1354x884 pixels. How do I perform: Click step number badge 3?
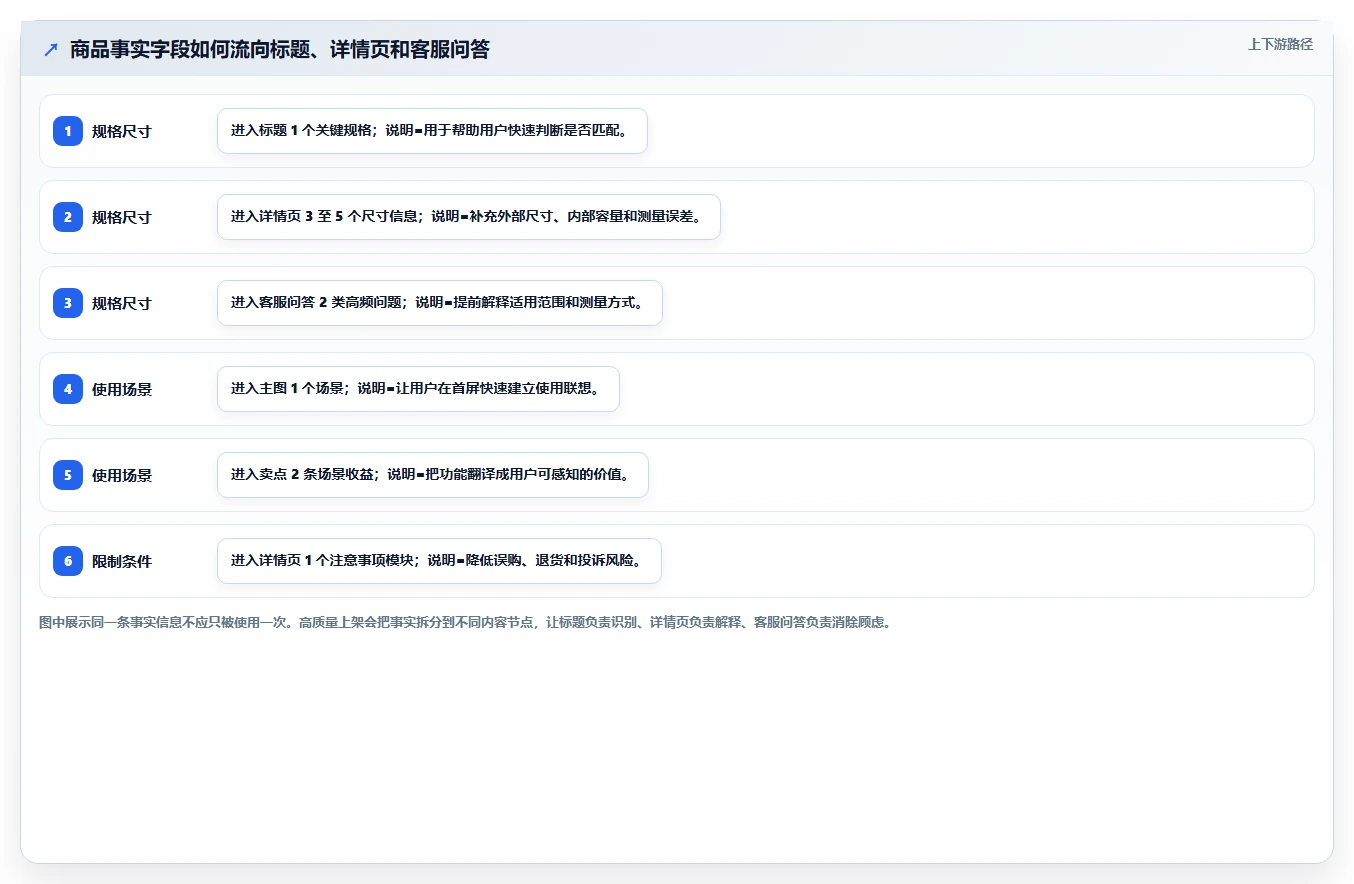(x=68, y=303)
